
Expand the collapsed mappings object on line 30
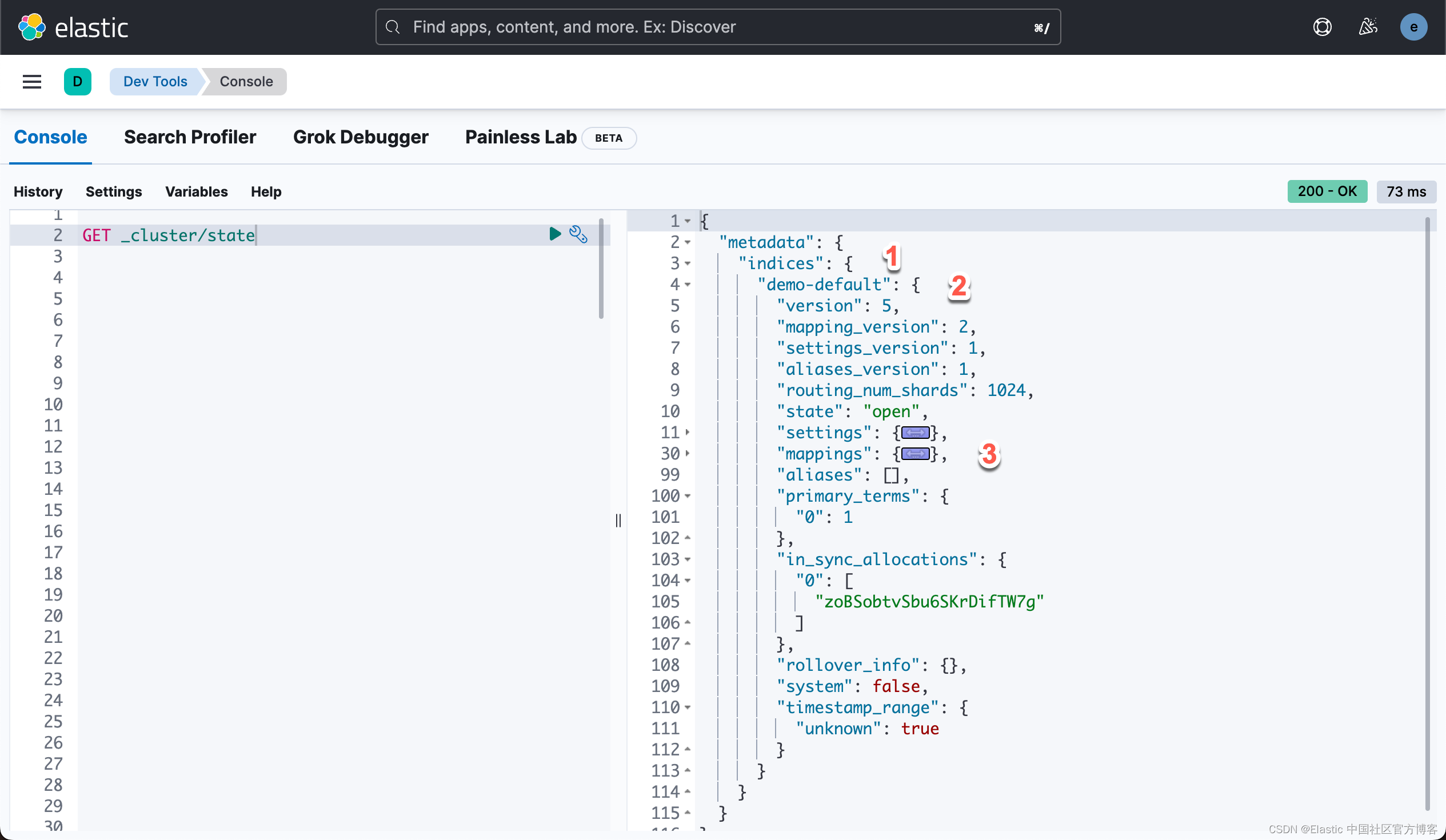[916, 454]
